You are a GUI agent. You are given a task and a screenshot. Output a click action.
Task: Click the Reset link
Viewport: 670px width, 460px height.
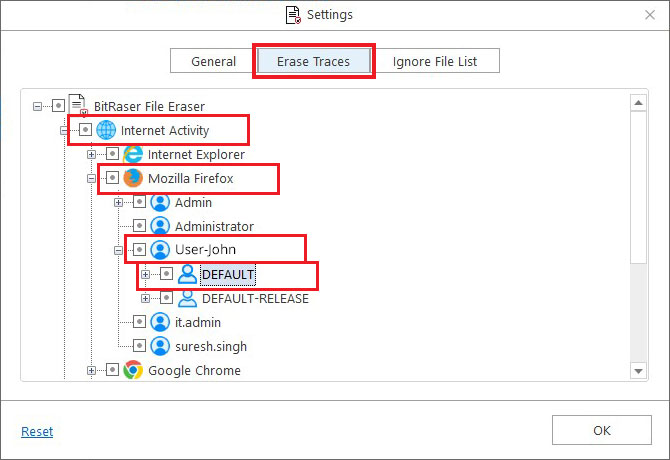point(37,431)
